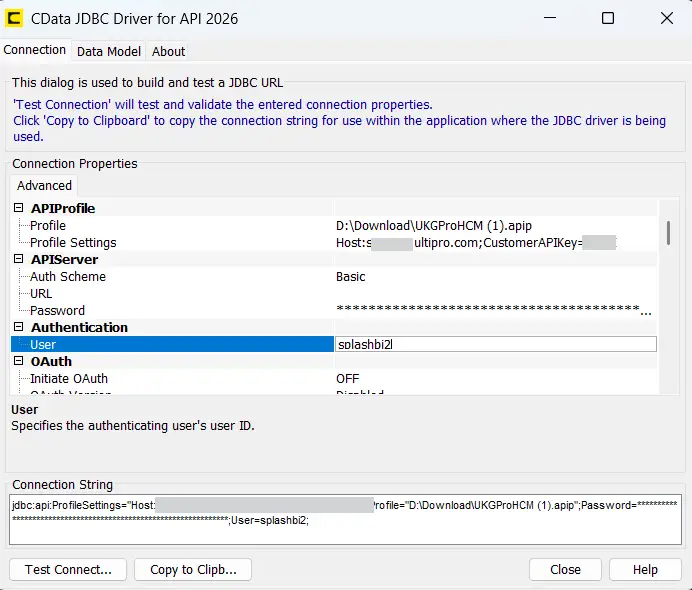Click the masked Password value
Screen dimensions: 692x590
(493, 310)
